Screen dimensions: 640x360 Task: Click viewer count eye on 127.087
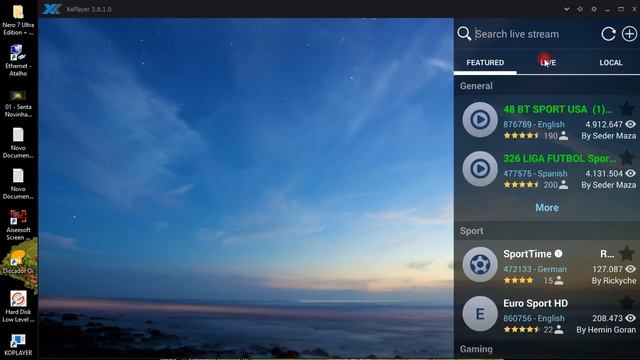[631, 269]
